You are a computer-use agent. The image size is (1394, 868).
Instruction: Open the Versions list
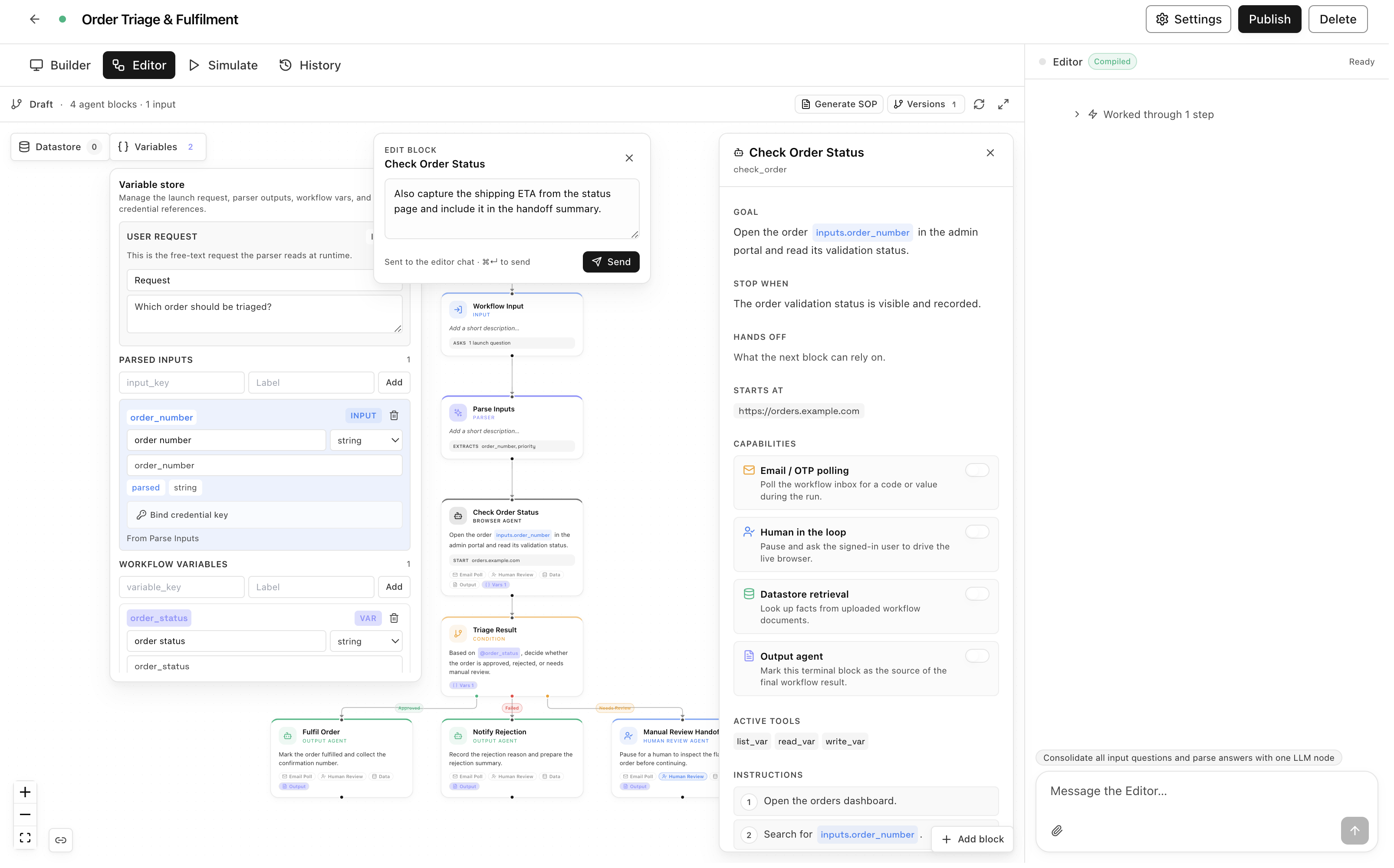click(x=929, y=105)
